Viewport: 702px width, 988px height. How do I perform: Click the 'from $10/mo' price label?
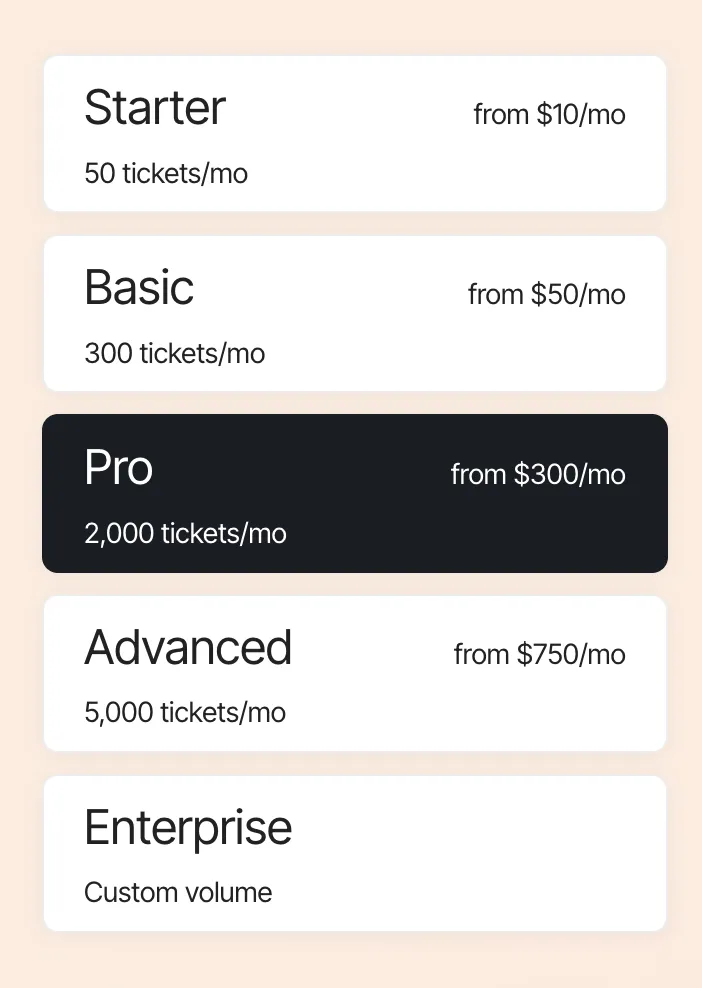549,115
